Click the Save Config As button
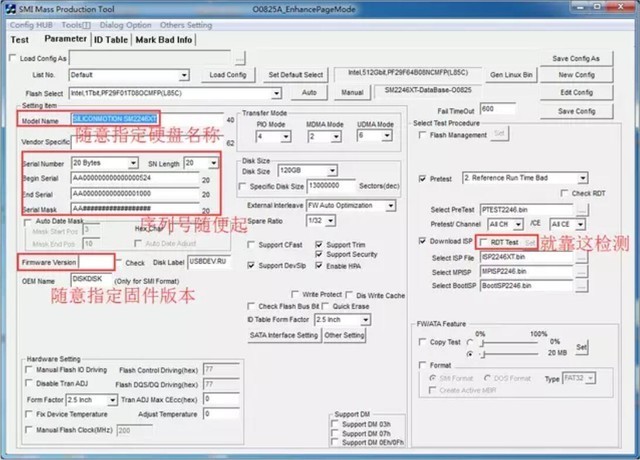This screenshot has height=460, width=640. [x=576, y=58]
